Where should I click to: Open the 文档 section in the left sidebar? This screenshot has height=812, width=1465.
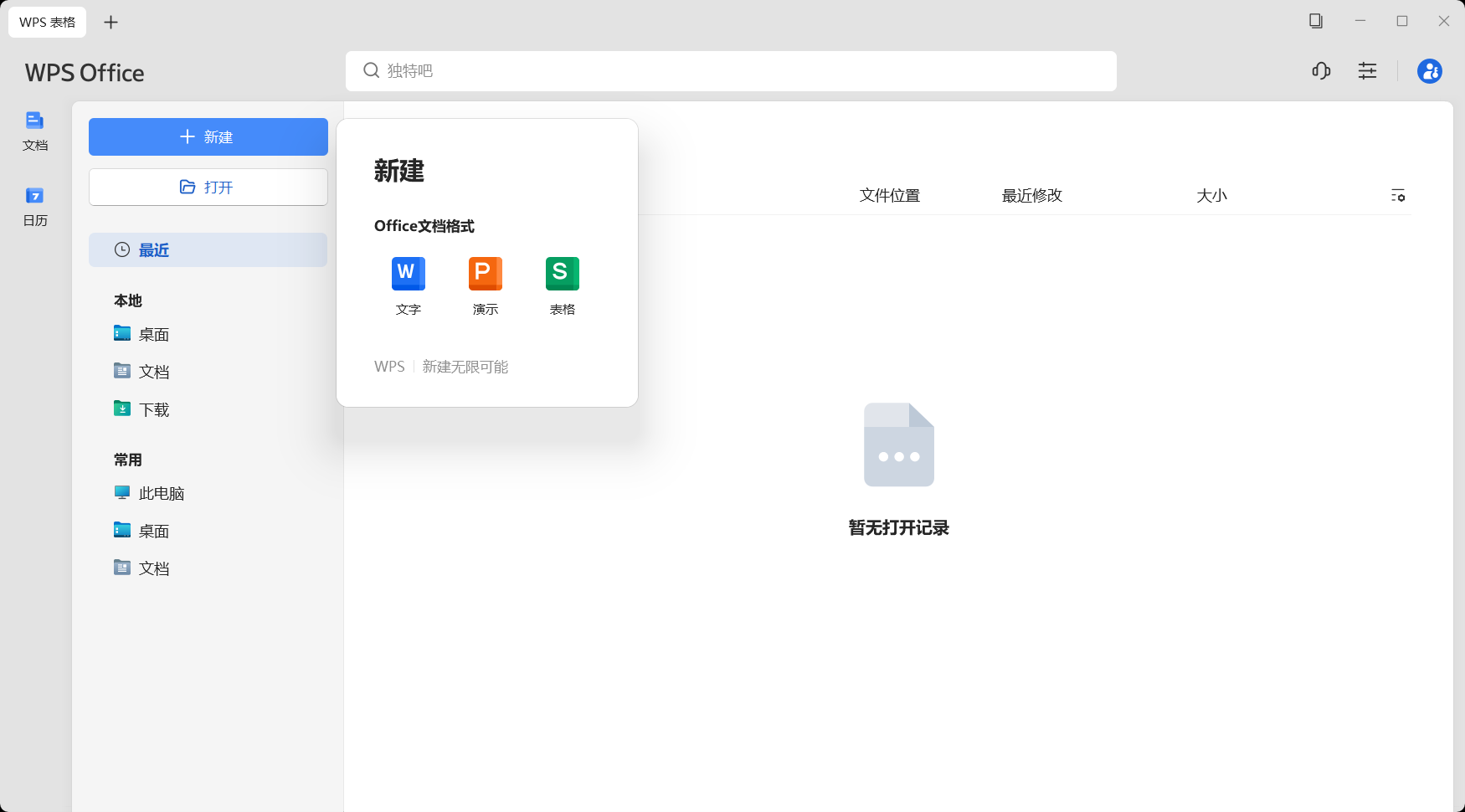(34, 132)
